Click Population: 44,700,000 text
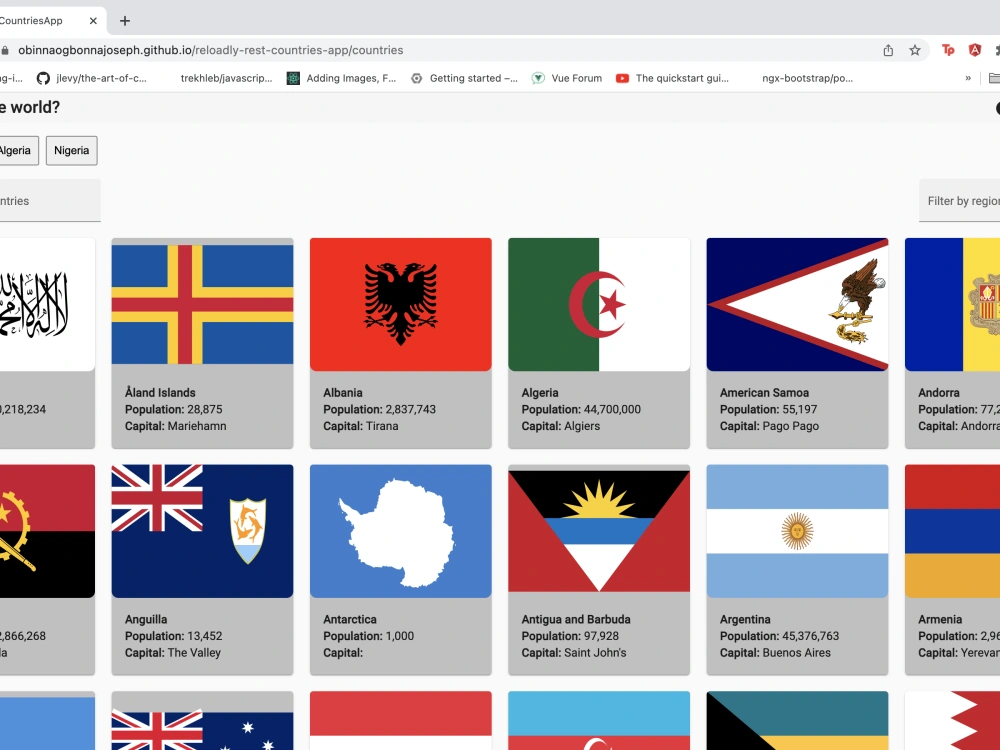The height and width of the screenshot is (750, 1000). click(581, 409)
